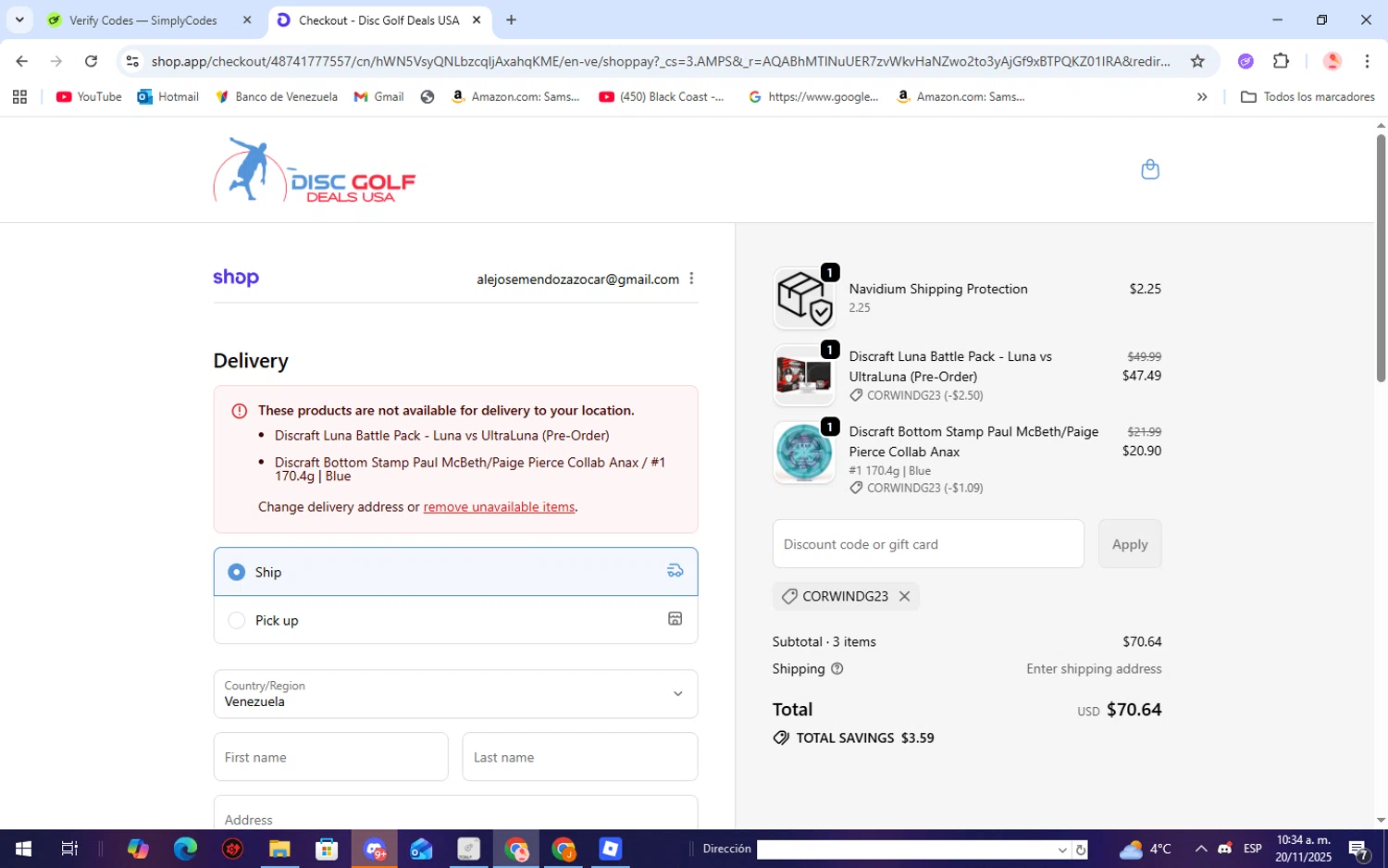
Task: Select the Pick up delivery option
Action: [x=455, y=620]
